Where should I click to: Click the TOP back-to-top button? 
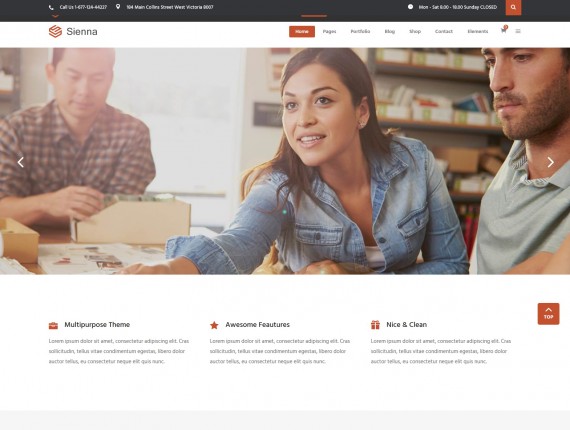click(x=548, y=314)
